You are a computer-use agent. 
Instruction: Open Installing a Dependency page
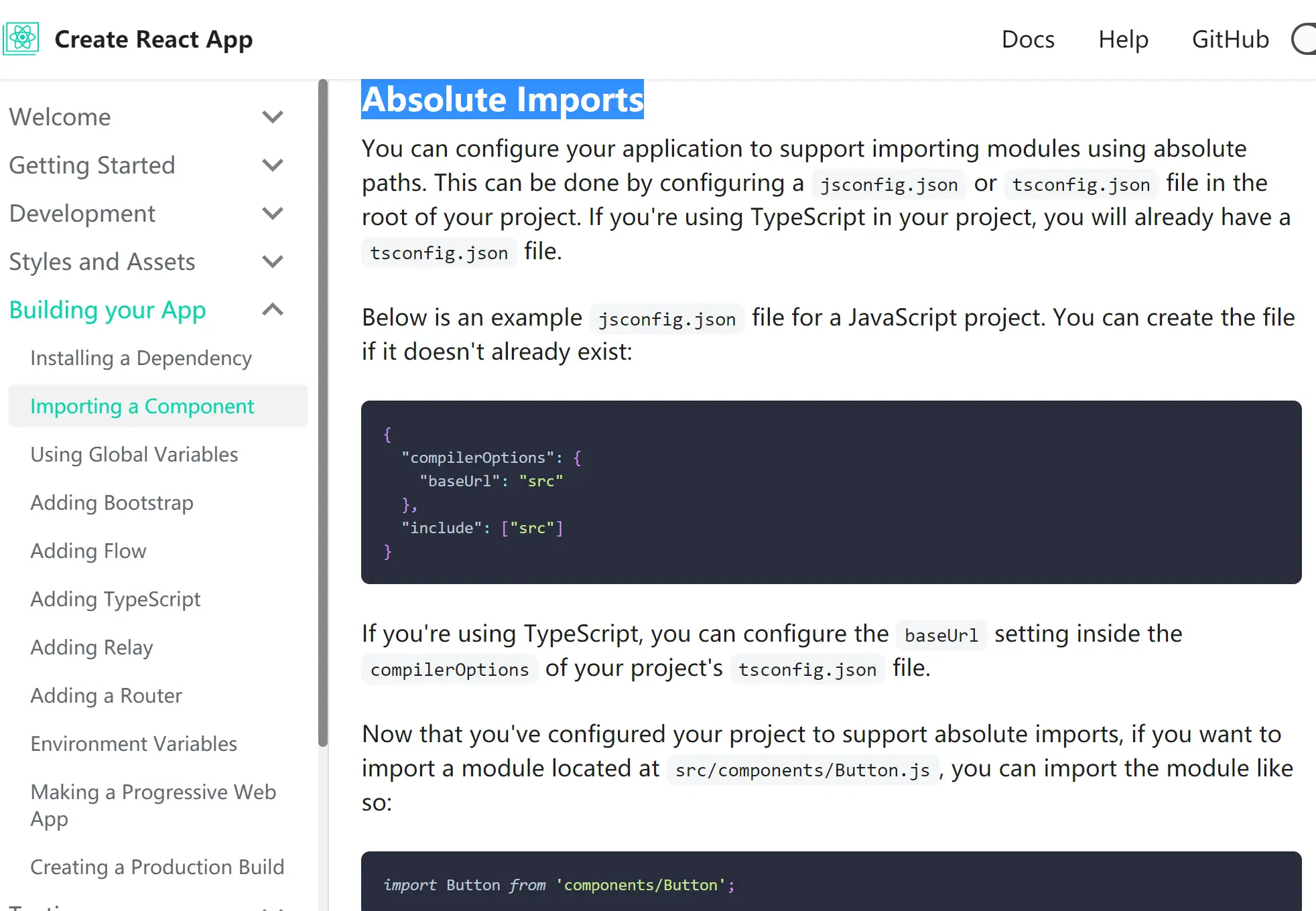click(x=141, y=358)
